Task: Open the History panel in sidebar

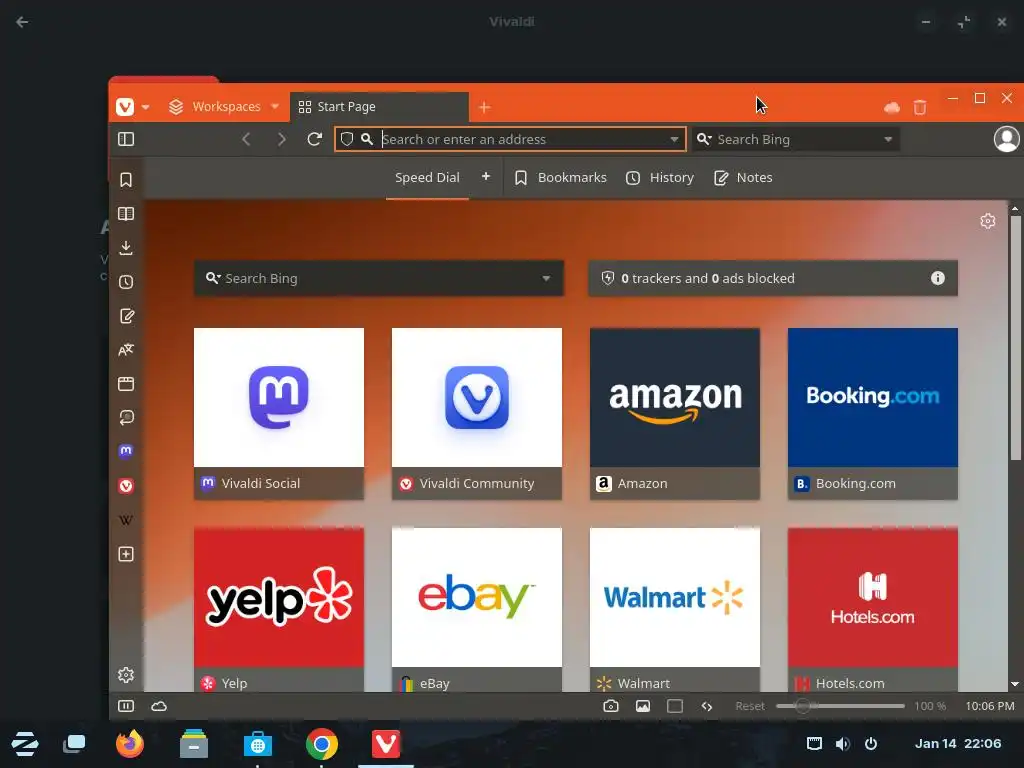Action: (126, 281)
